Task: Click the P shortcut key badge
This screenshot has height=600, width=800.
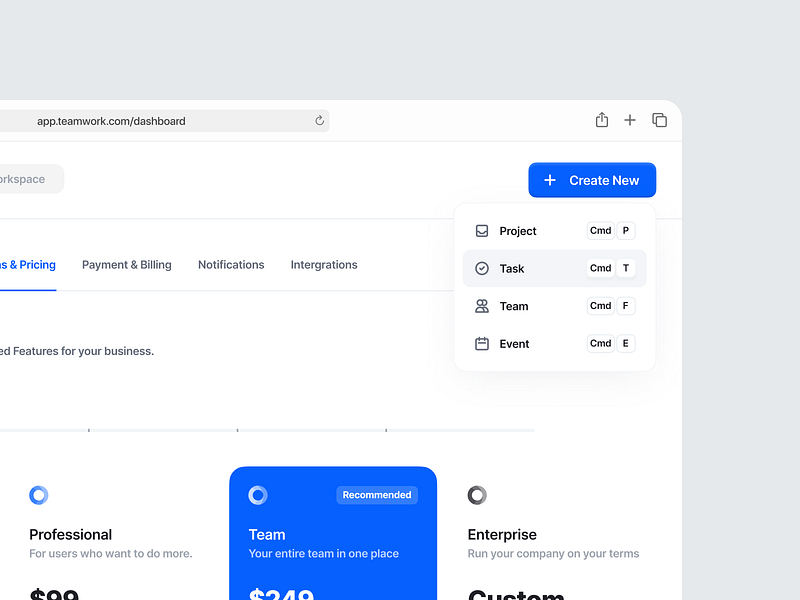Action: click(x=626, y=231)
